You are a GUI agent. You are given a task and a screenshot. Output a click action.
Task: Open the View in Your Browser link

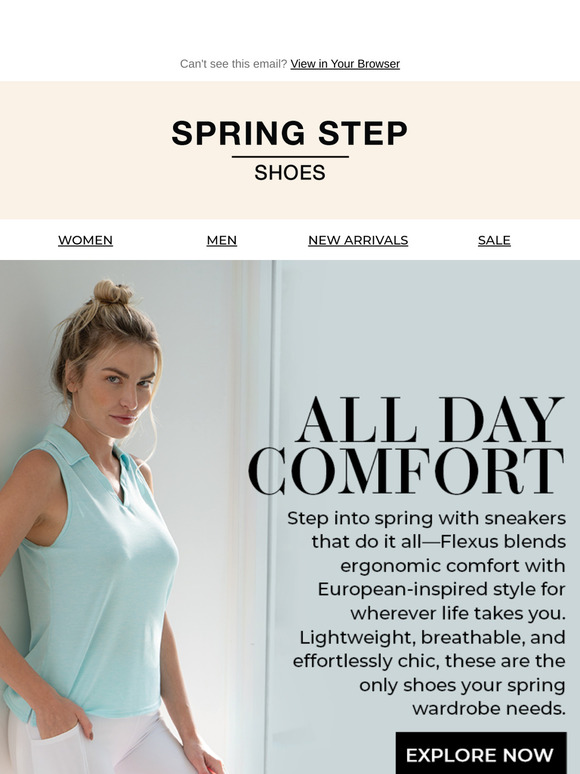[x=345, y=64]
